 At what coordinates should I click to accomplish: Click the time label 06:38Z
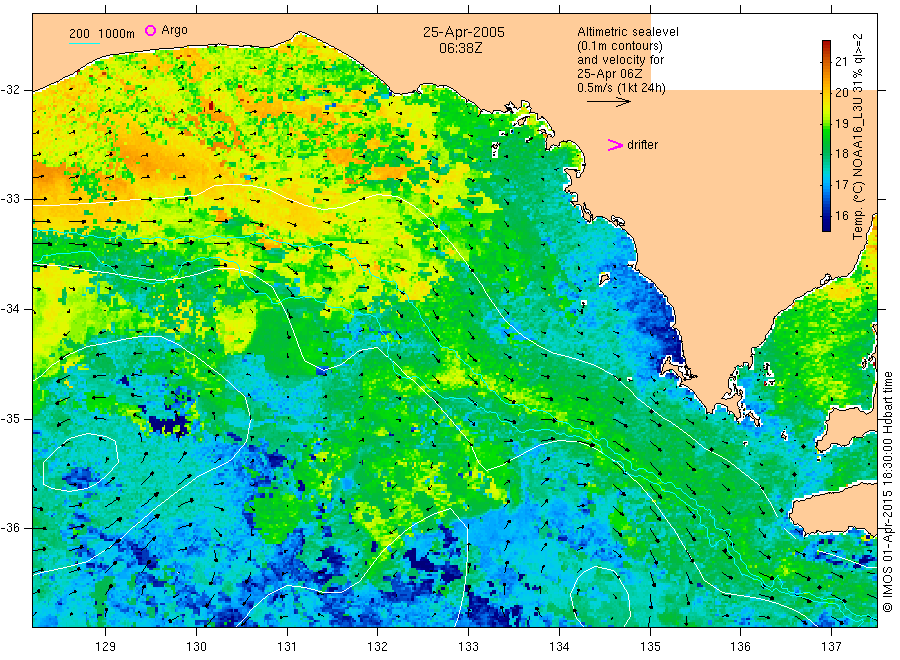[460, 48]
